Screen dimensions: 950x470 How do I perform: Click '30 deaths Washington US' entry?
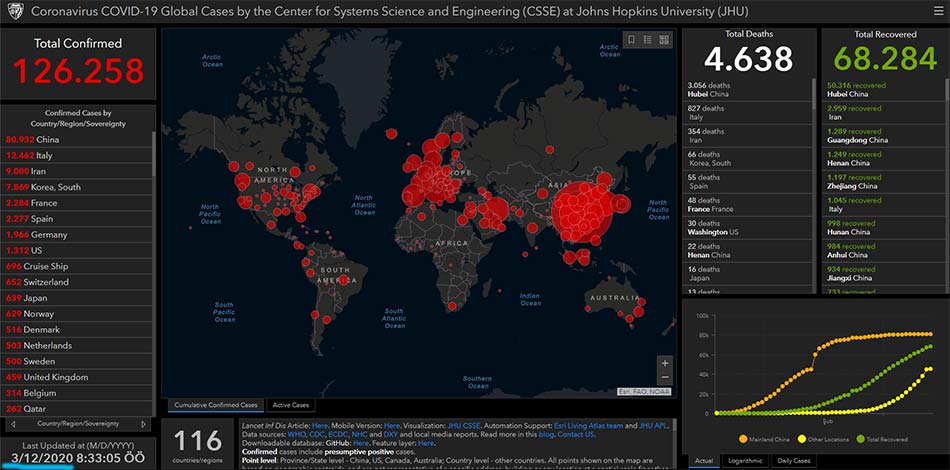pyautogui.click(x=748, y=228)
